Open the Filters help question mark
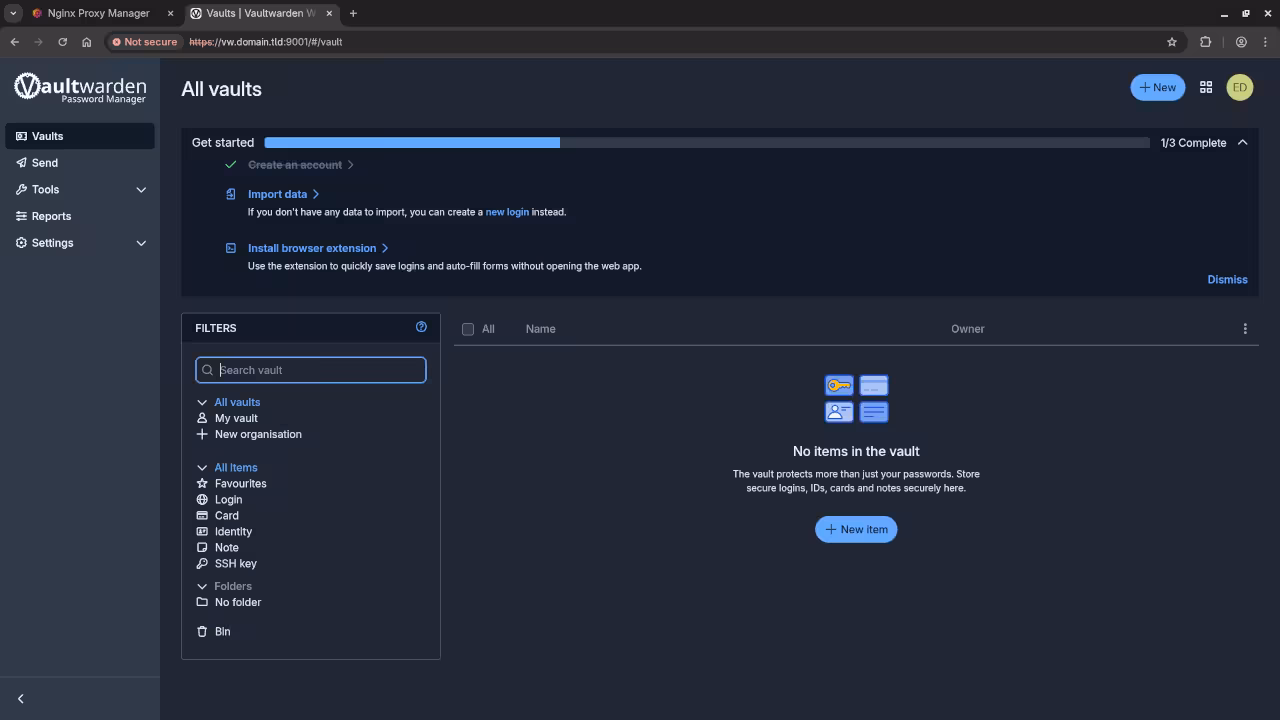The width and height of the screenshot is (1280, 720). click(421, 326)
